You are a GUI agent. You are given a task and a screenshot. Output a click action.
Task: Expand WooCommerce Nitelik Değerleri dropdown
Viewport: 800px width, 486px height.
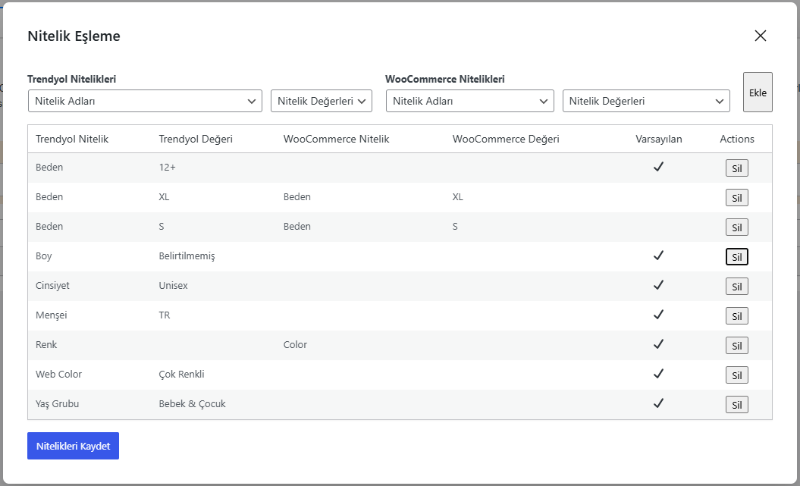click(646, 101)
